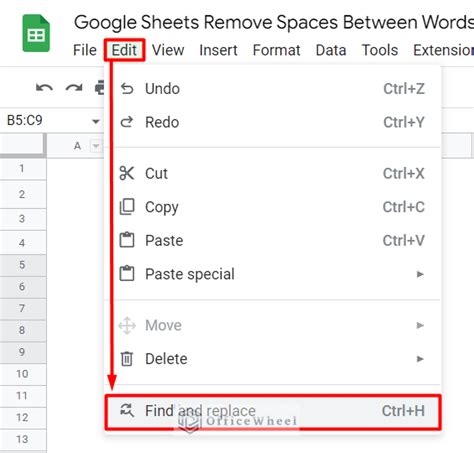474x453 pixels.
Task: Expand the Paste special submenu arrow
Action: click(420, 274)
